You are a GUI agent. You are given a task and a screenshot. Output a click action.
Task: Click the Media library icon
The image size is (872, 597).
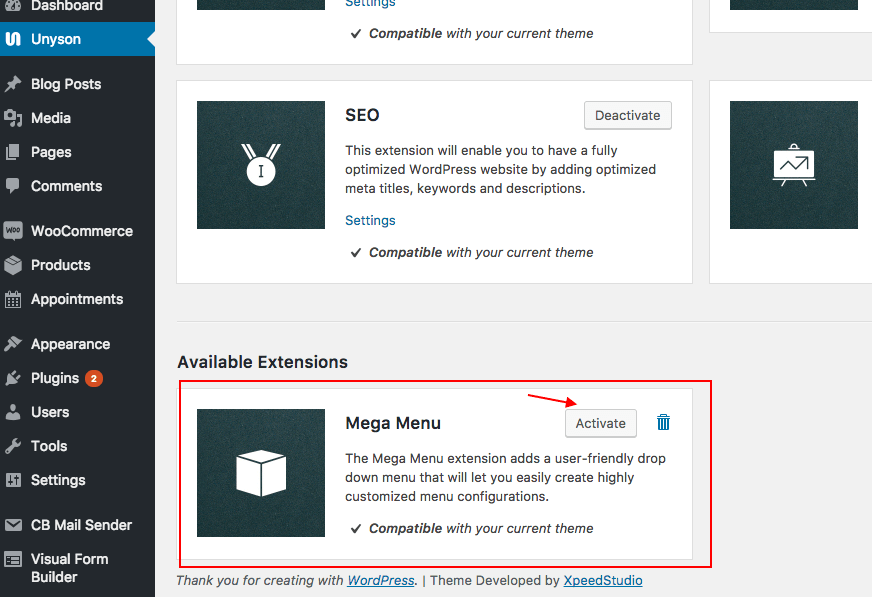[x=13, y=118]
